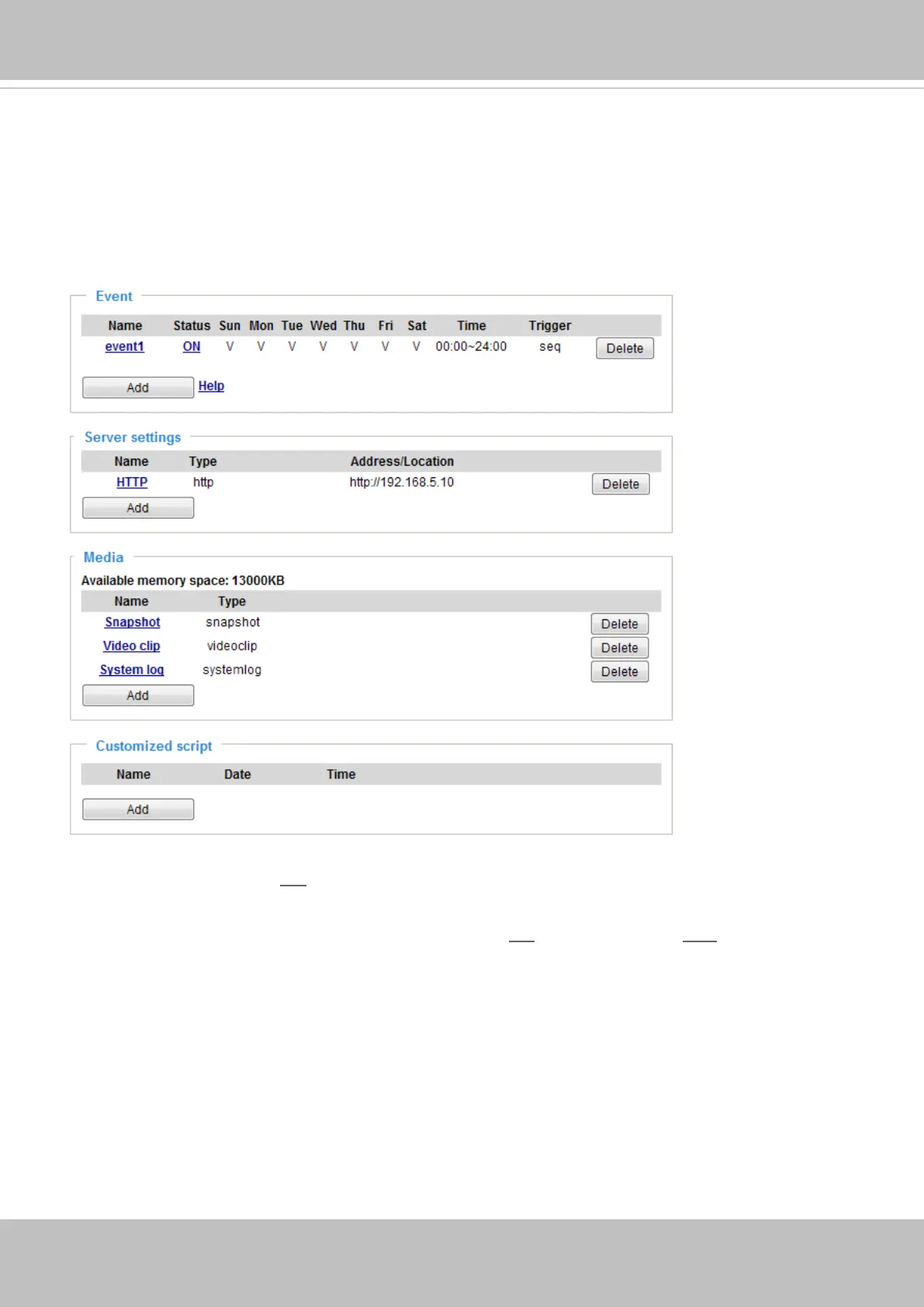
Task: Select the Address/Location column header
Action: tap(402, 461)
